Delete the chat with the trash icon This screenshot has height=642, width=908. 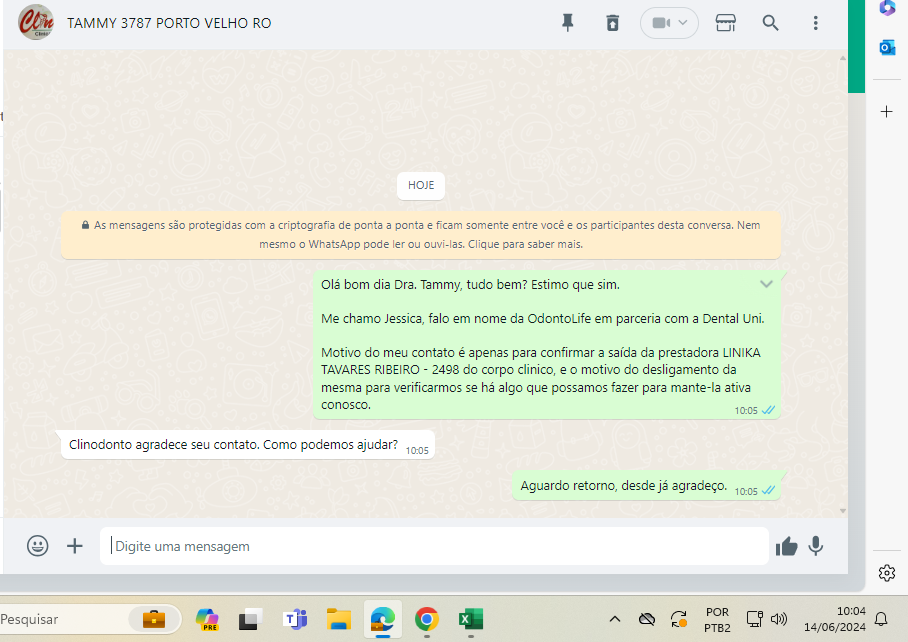click(612, 23)
